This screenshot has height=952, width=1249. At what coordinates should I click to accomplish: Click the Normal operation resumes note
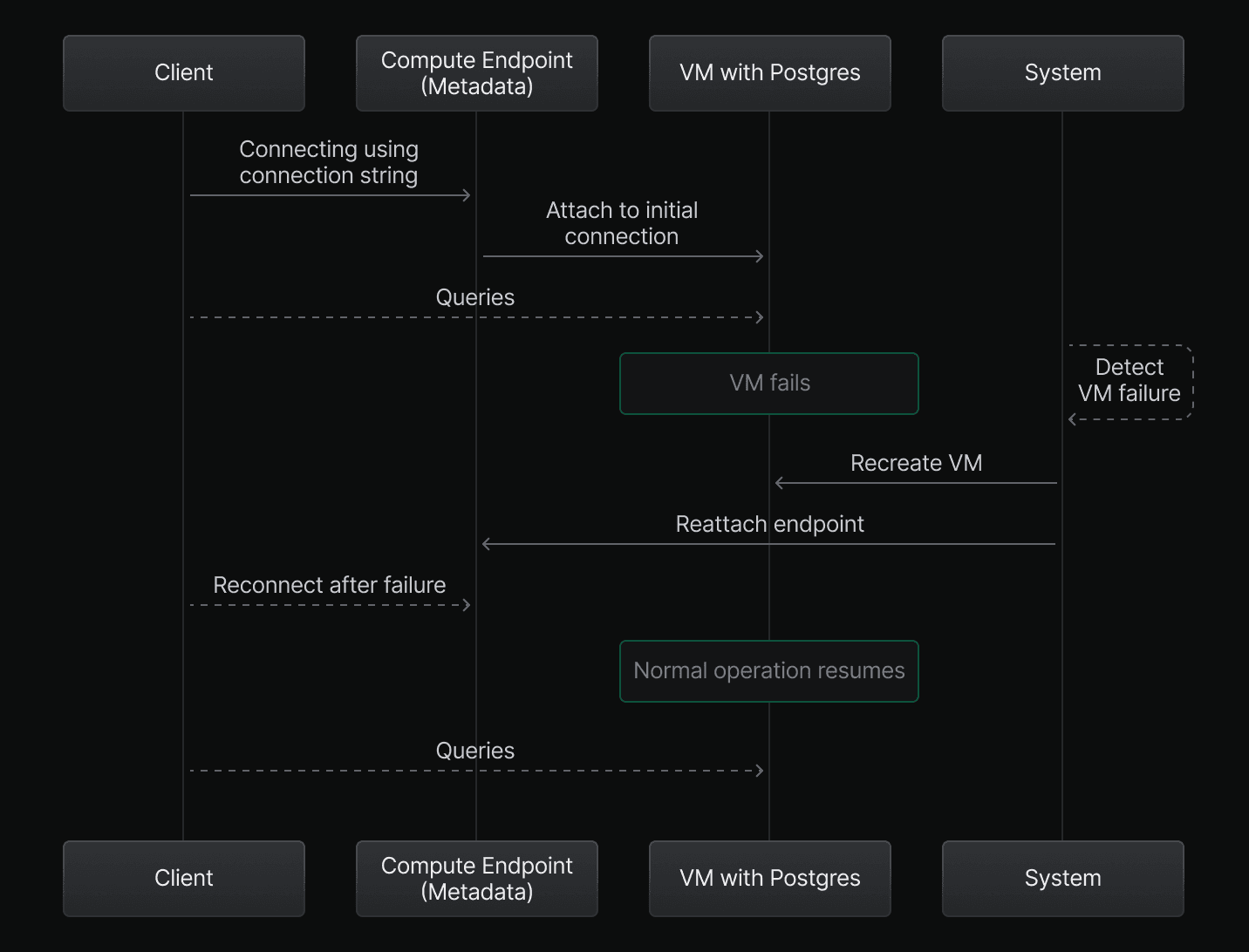tap(769, 670)
